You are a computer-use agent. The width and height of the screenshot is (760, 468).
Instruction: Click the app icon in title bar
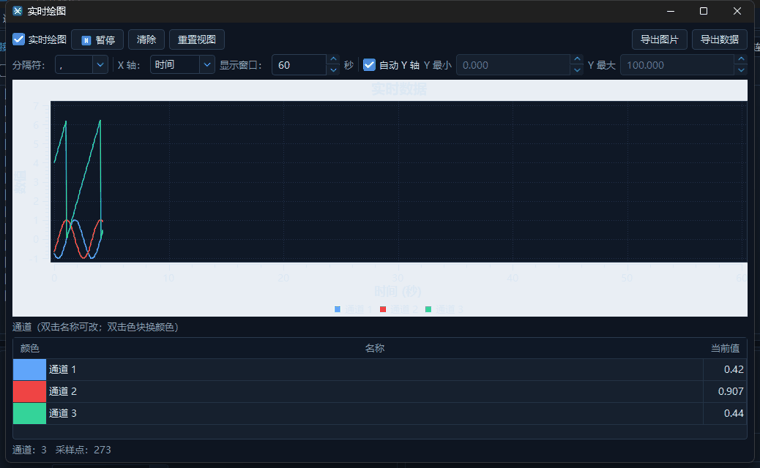(x=17, y=11)
